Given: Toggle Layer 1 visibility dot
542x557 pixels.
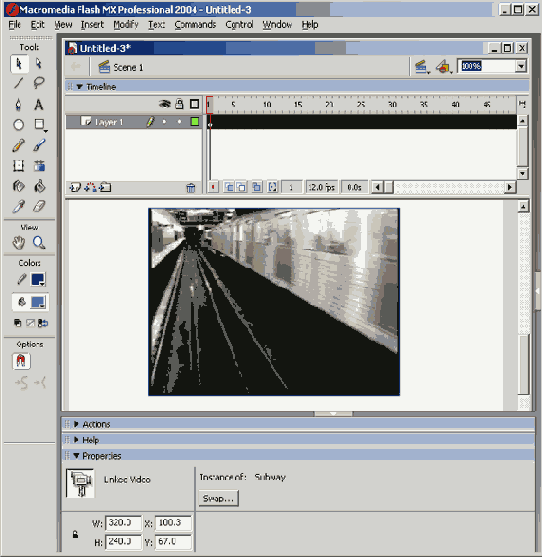Looking at the screenshot, I should (x=164, y=122).
